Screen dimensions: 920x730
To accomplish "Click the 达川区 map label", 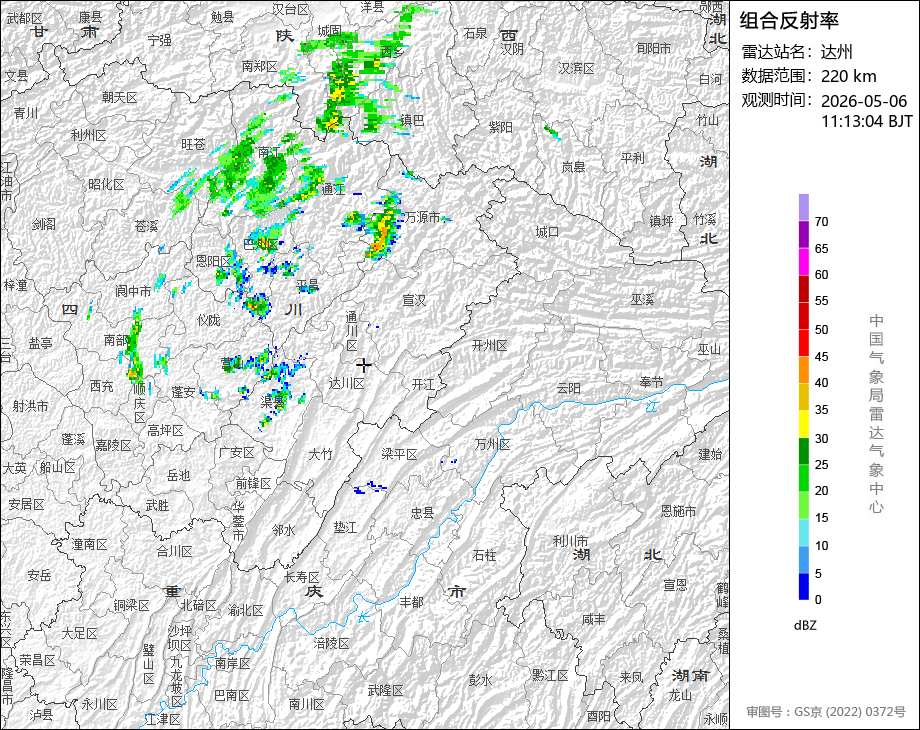I will [346, 383].
